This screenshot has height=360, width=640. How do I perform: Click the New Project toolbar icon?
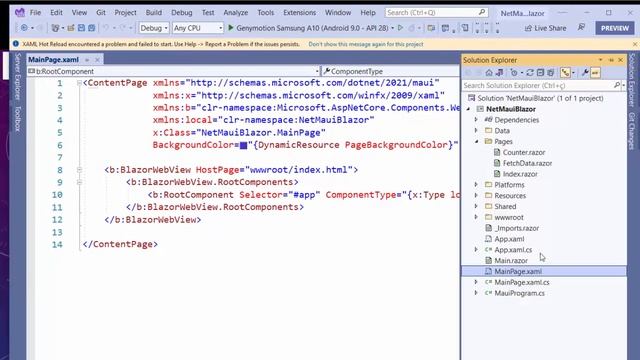(55, 28)
